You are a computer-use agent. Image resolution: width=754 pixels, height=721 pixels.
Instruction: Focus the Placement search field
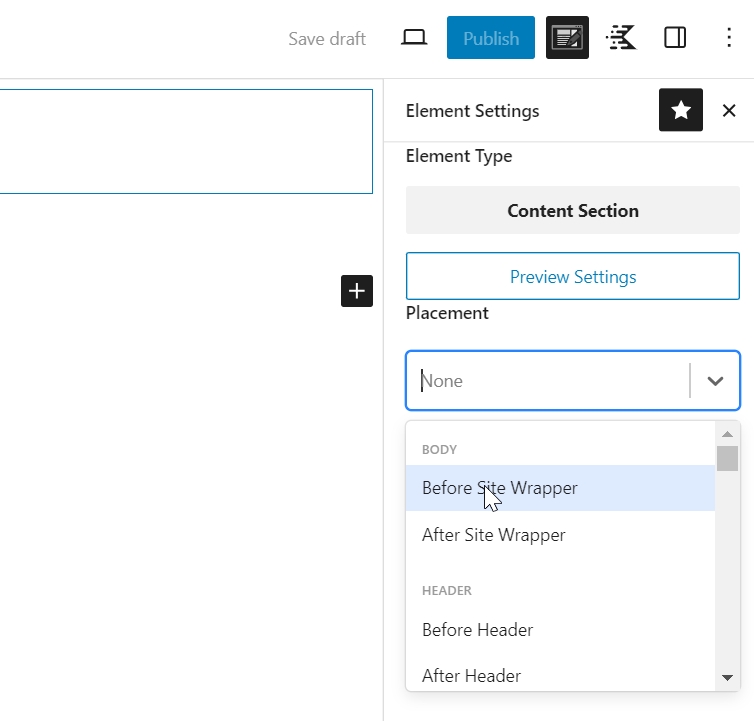(x=550, y=381)
